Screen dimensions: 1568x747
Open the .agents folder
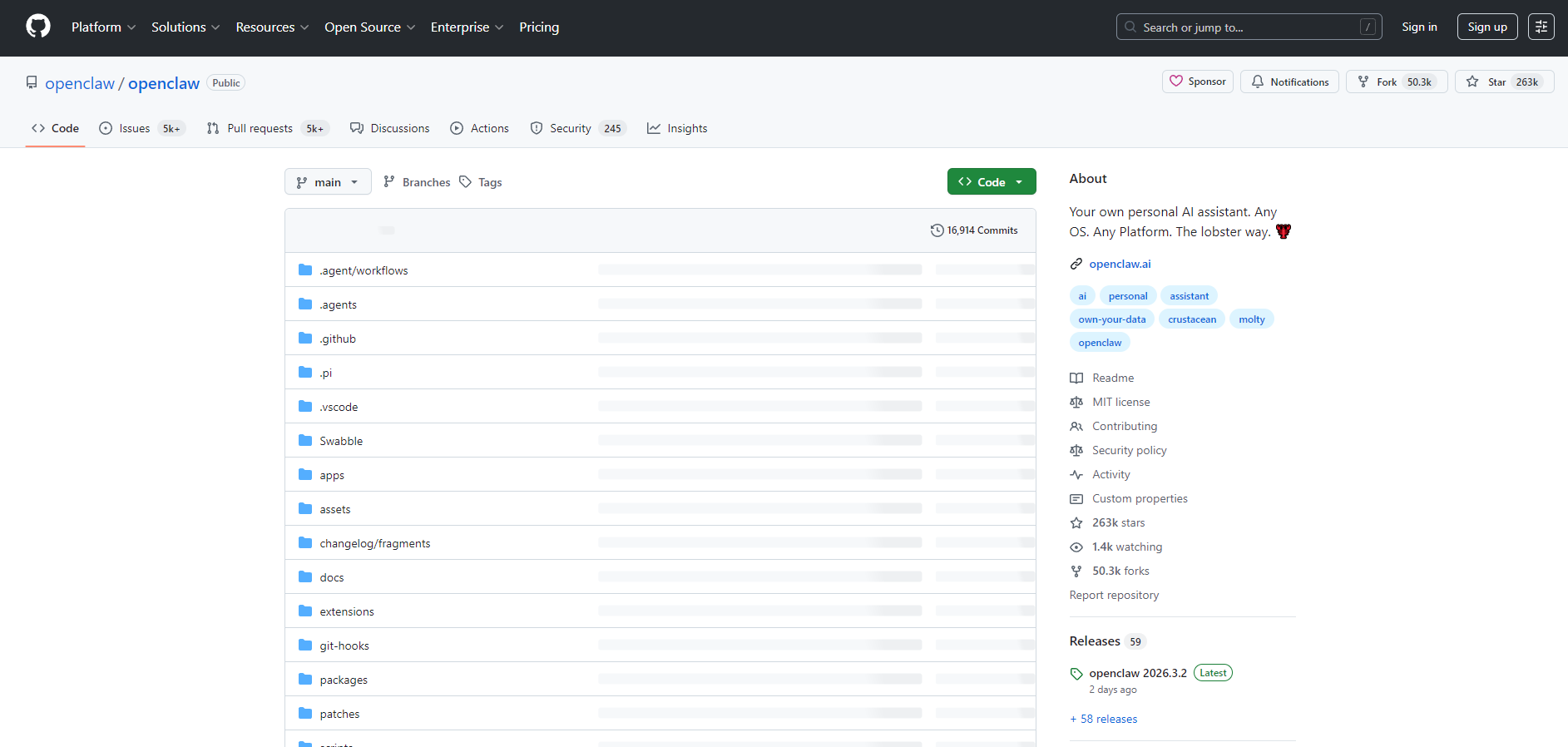338,304
